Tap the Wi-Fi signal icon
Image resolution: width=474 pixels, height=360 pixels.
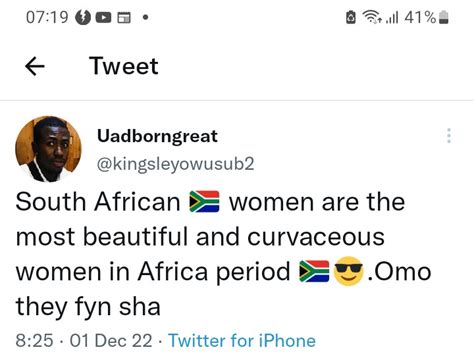coord(372,17)
